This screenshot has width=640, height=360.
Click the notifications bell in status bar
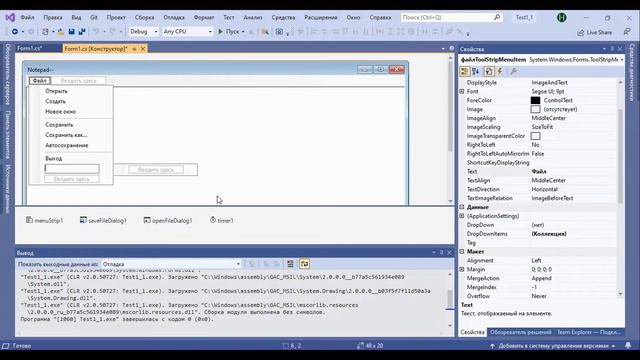pyautogui.click(x=628, y=345)
